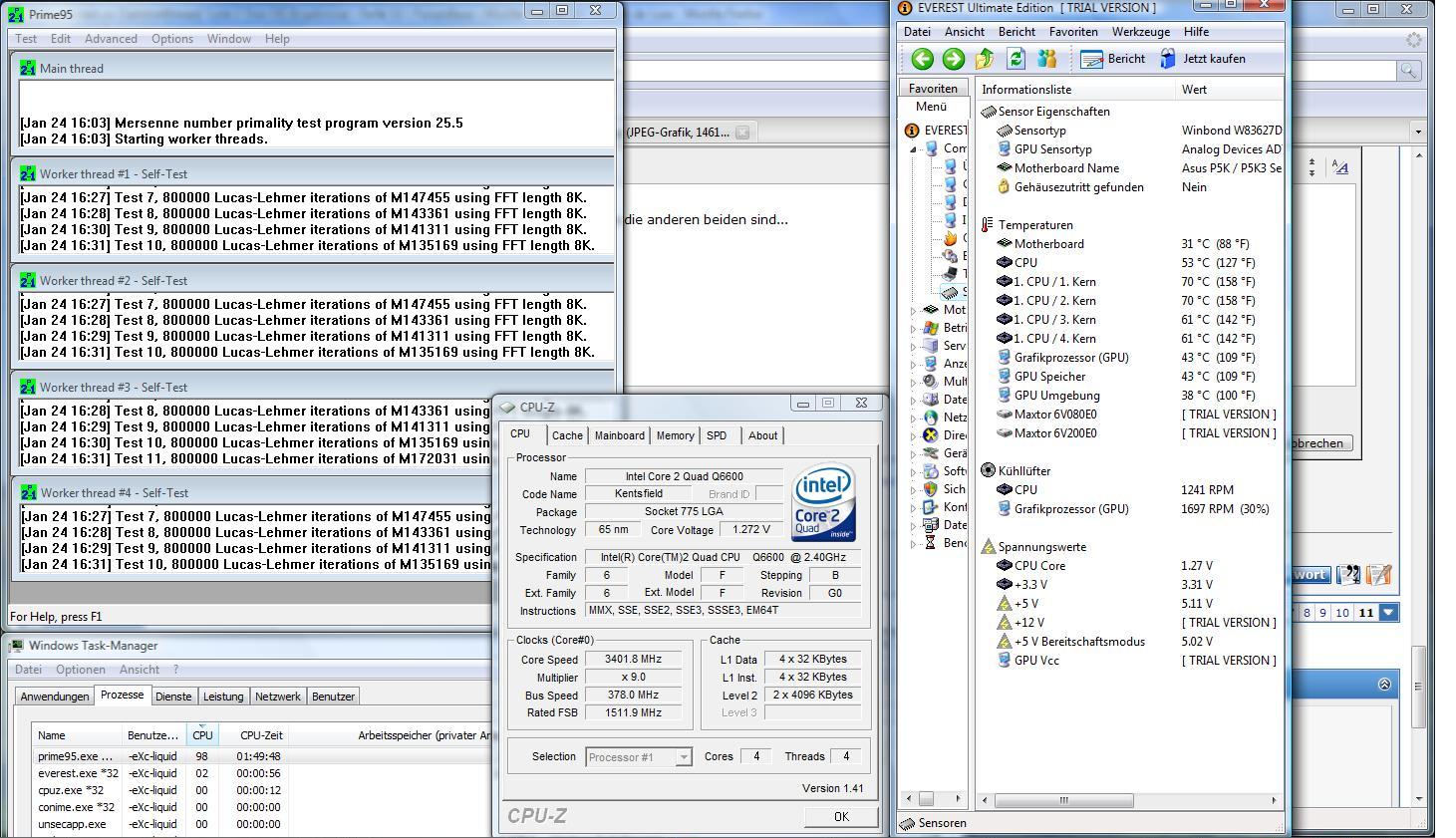This screenshot has height=838, width=1456.
Task: Go back with EVEREST green left arrow
Action: click(x=922, y=59)
